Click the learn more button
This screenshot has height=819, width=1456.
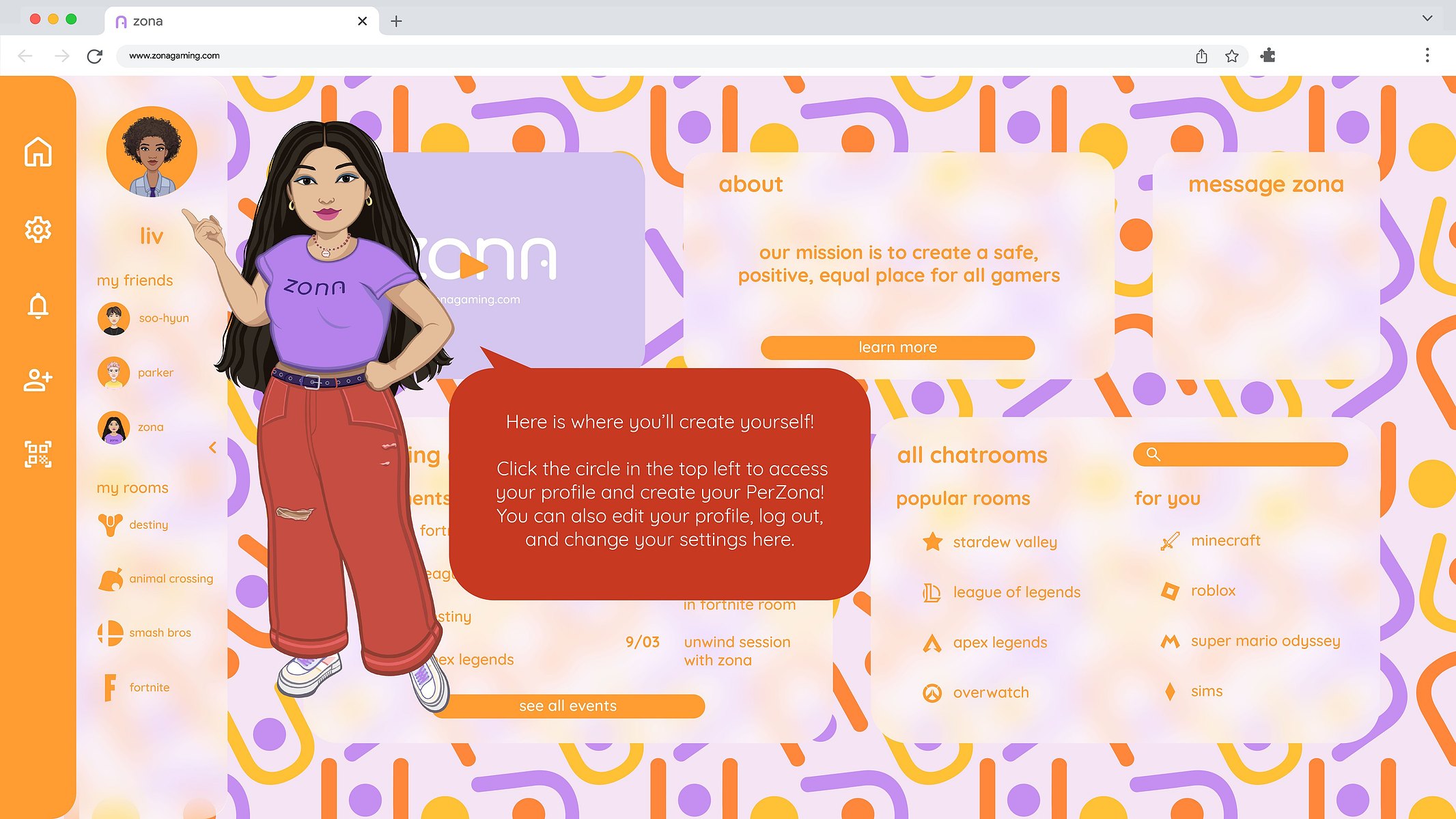click(897, 348)
